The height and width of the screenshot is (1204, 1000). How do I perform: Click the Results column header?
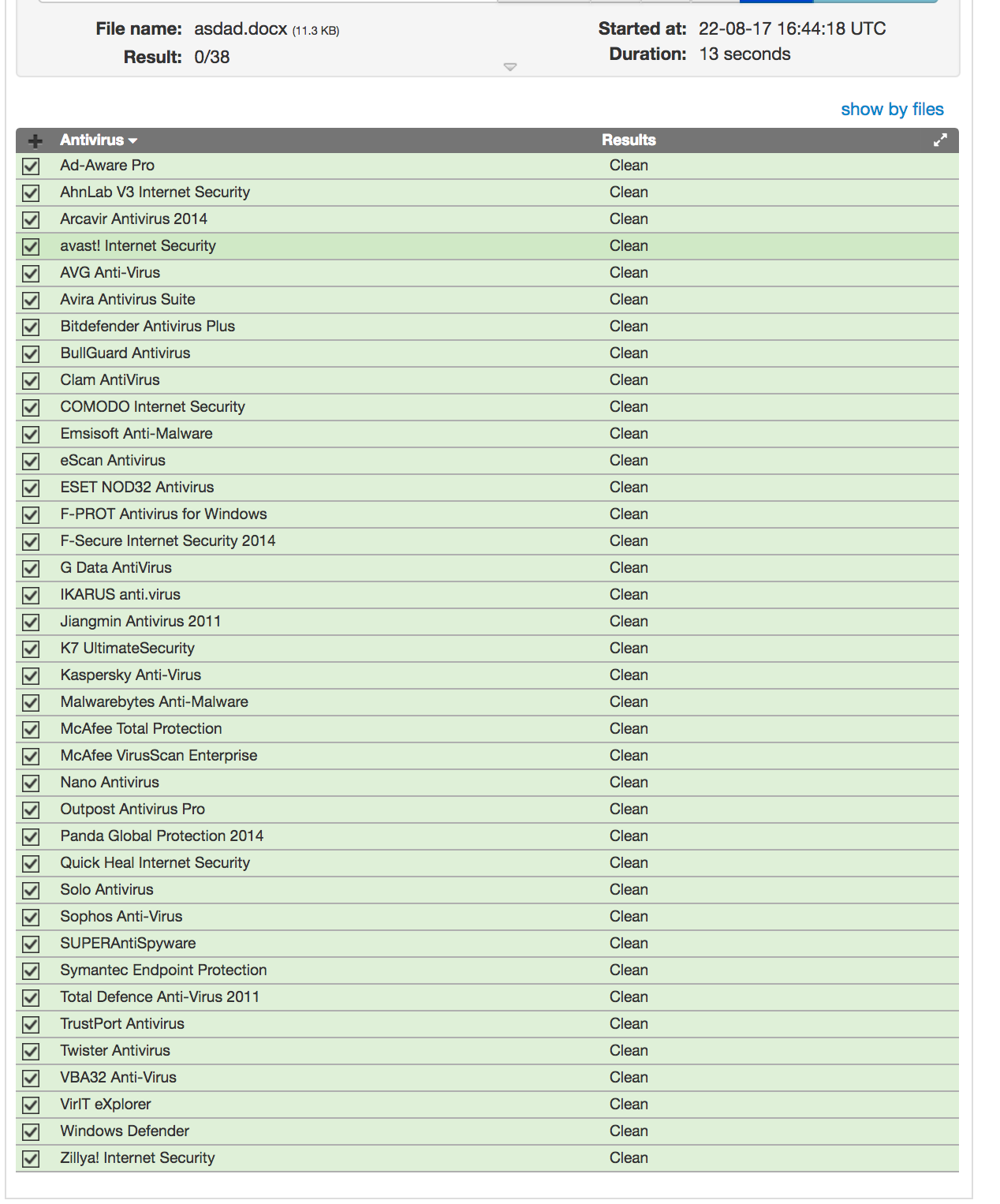(x=629, y=140)
